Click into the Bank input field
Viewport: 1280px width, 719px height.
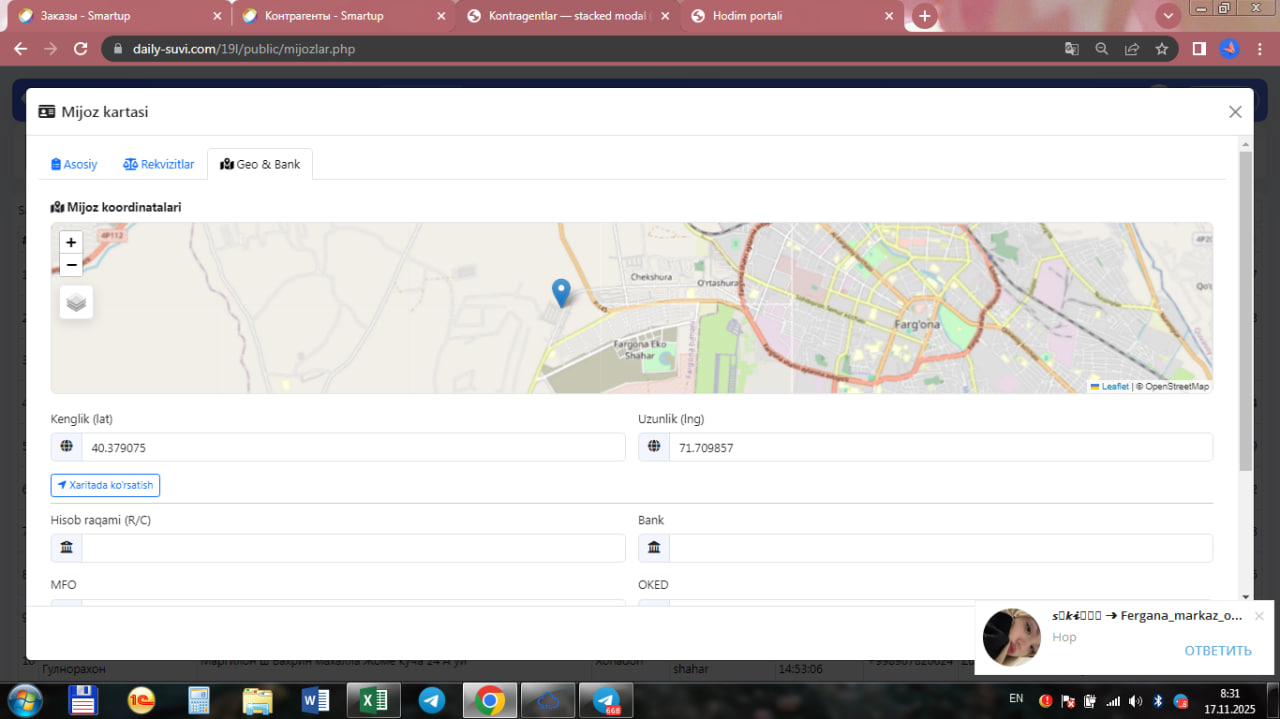[x=939, y=548]
